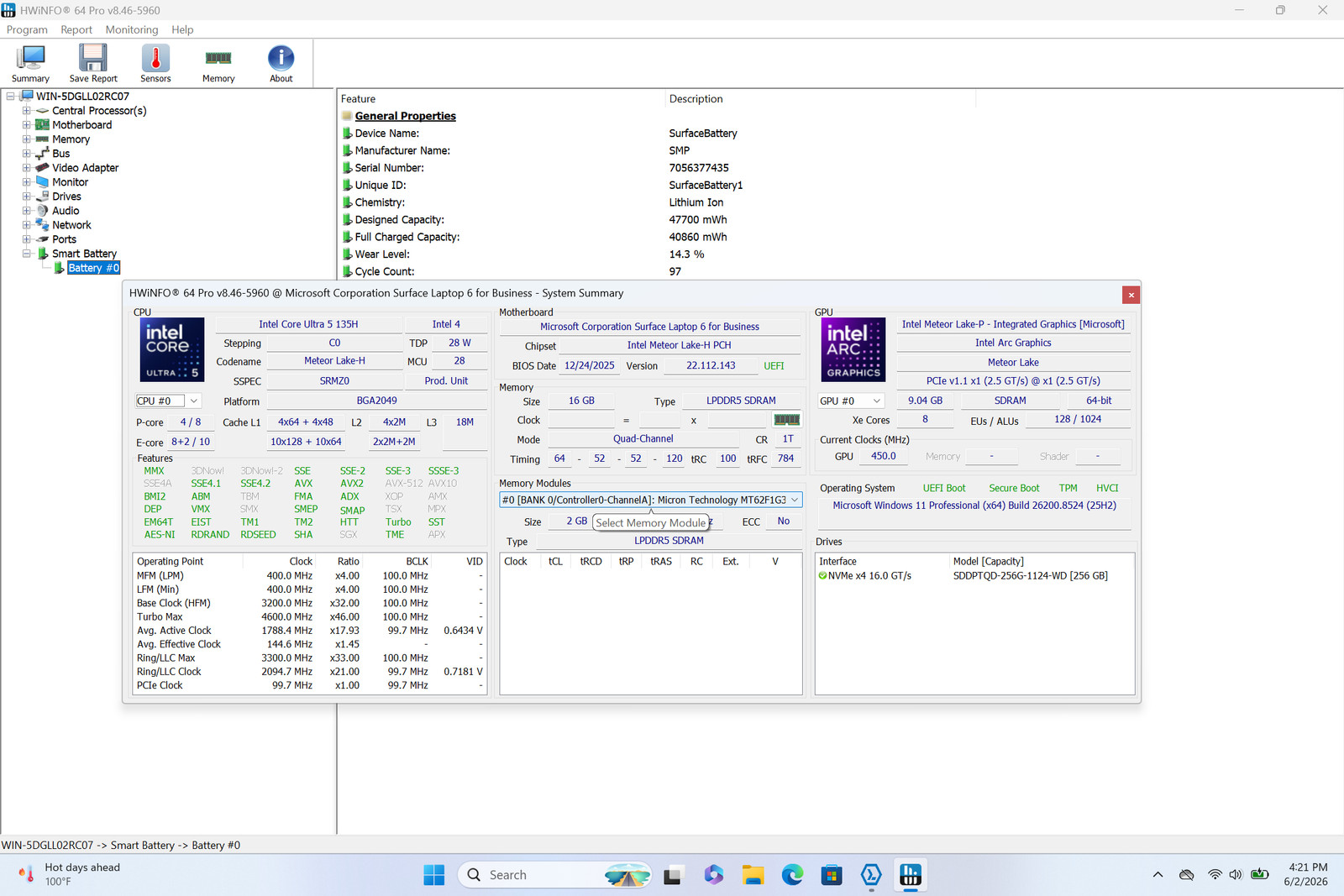
Task: Select Battery #0 in the tree
Action: pos(94,268)
